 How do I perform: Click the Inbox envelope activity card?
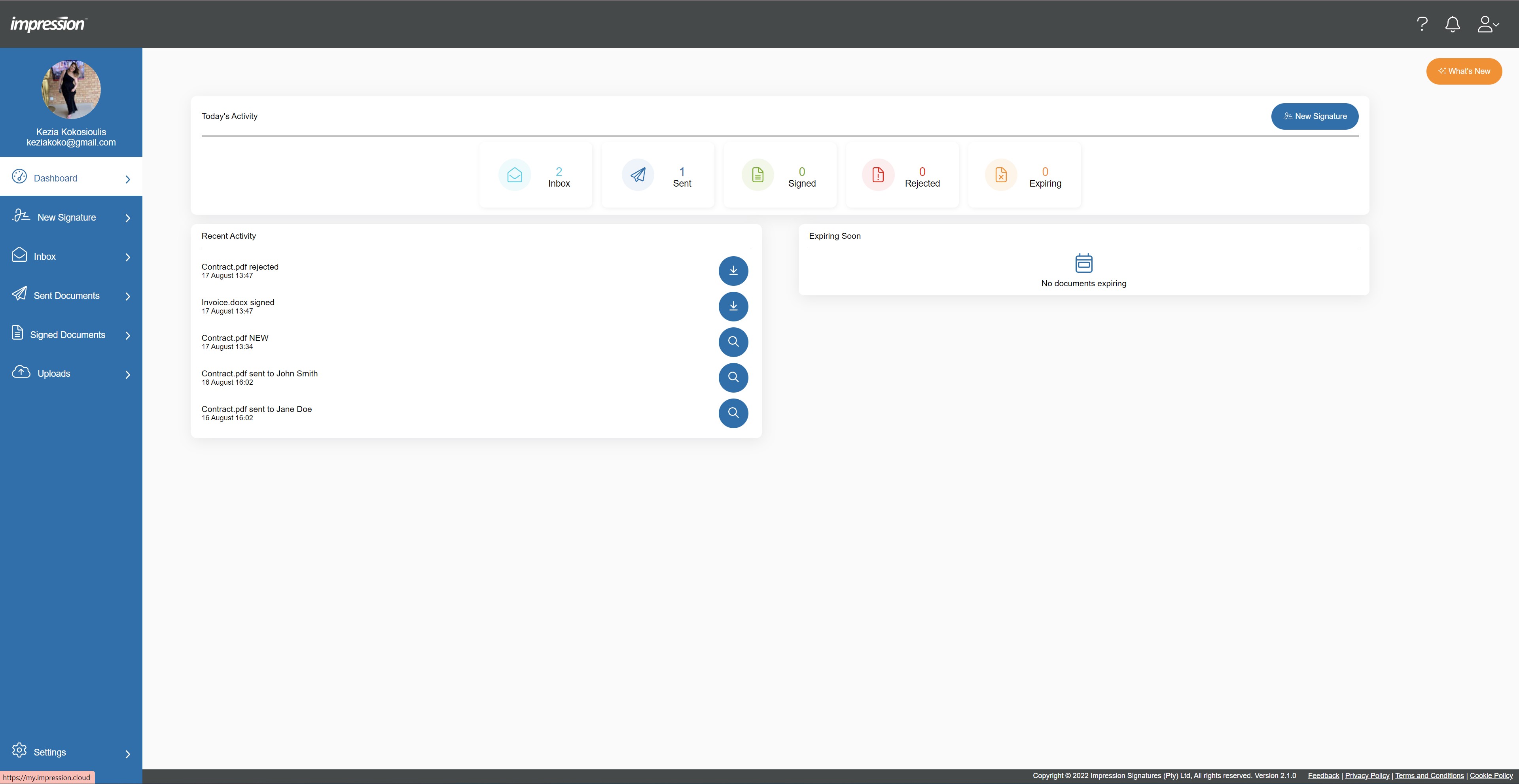click(536, 175)
